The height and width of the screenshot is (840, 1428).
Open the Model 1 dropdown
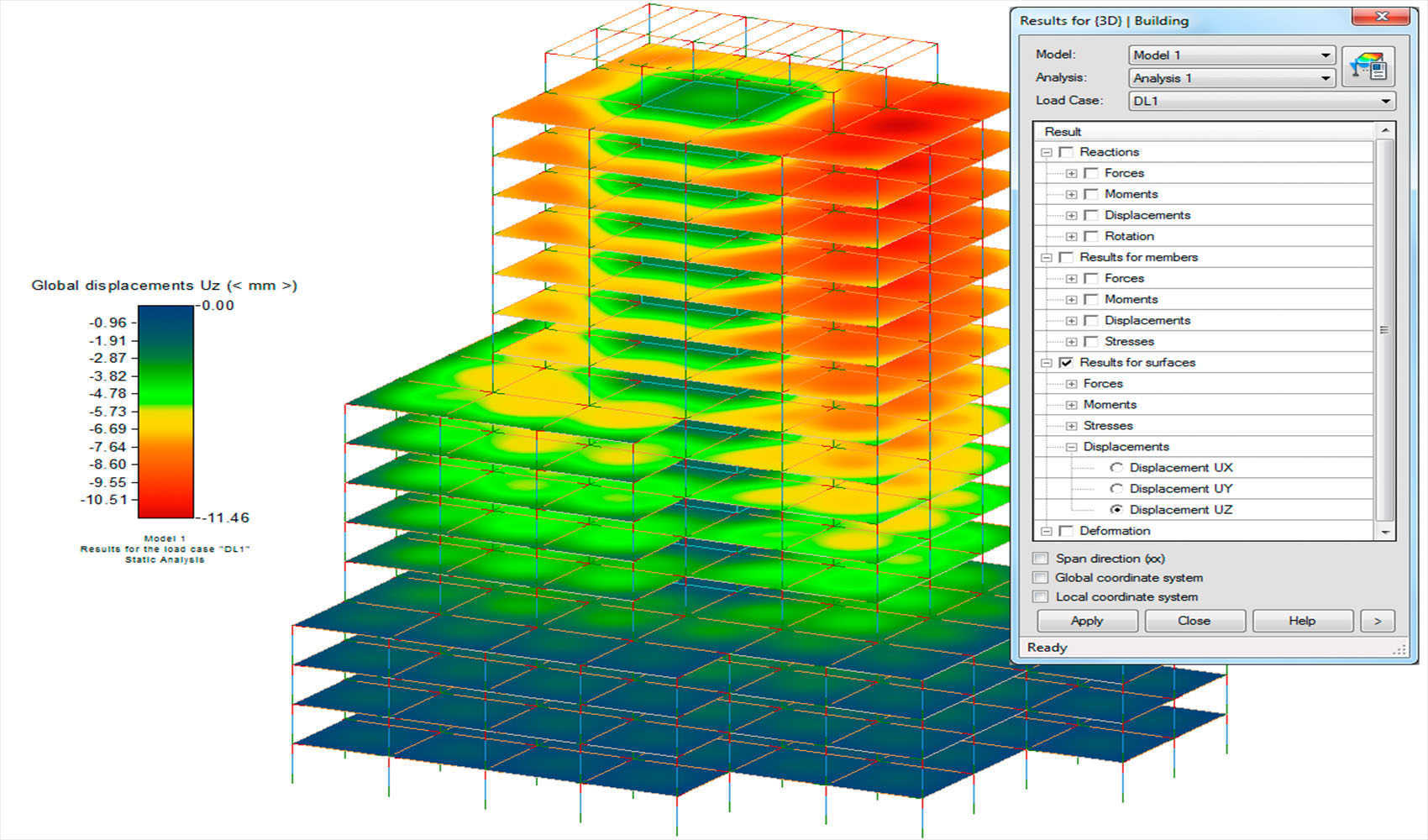(x=1327, y=55)
